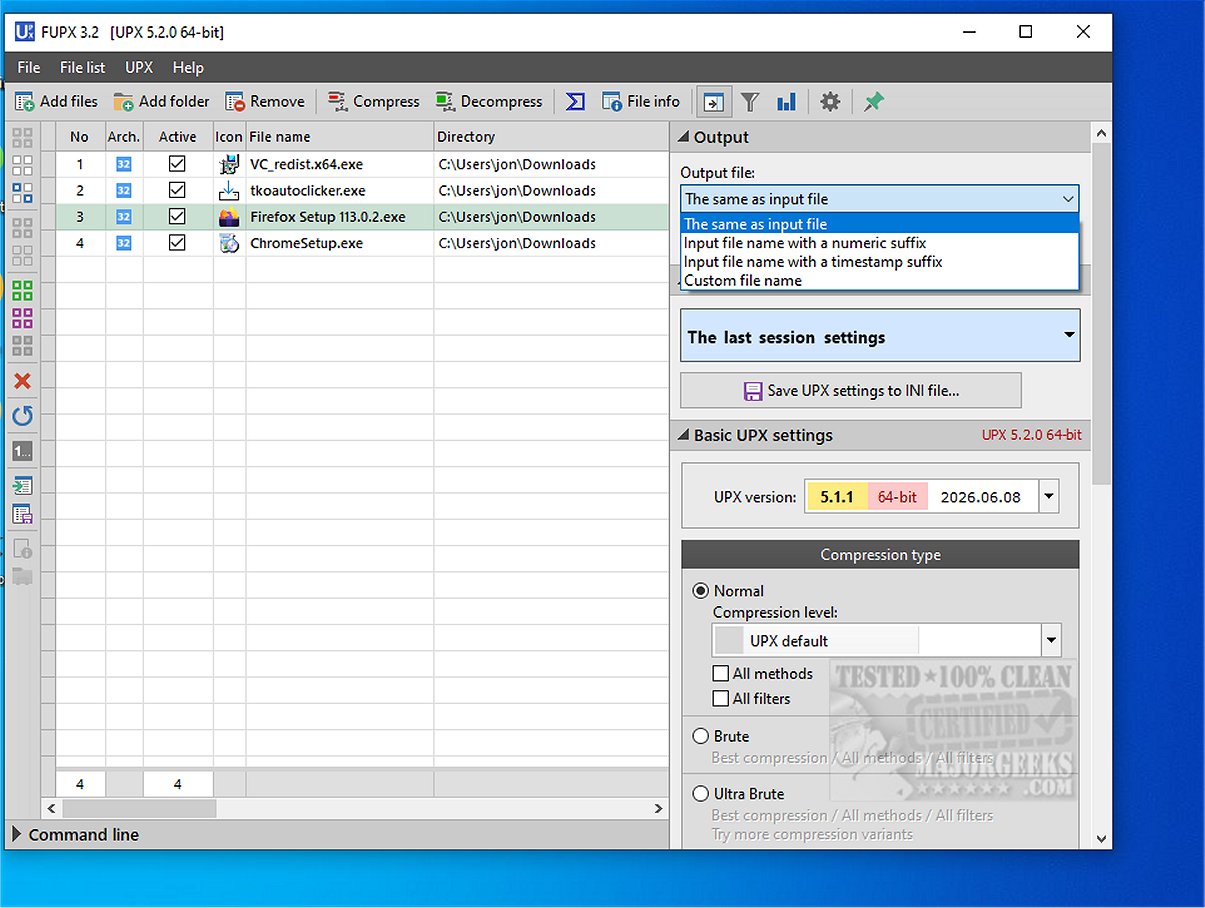Select the Ultra Brute compression radio button
1205x908 pixels.
(x=701, y=794)
